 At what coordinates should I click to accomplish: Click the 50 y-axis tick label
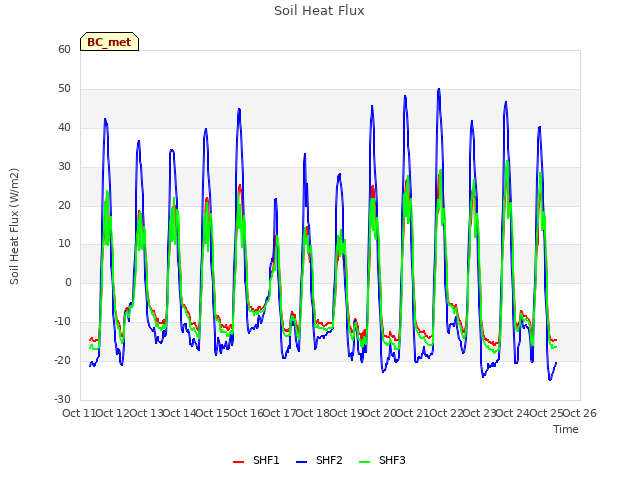(x=64, y=89)
